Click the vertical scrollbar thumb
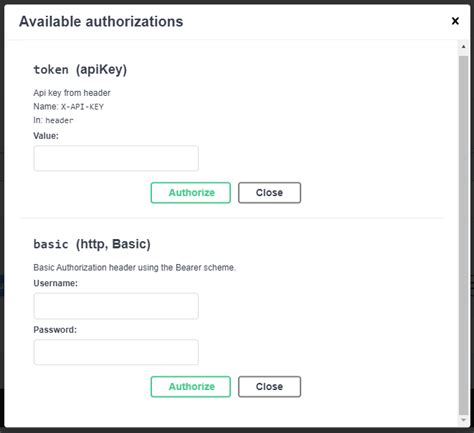 (463, 235)
